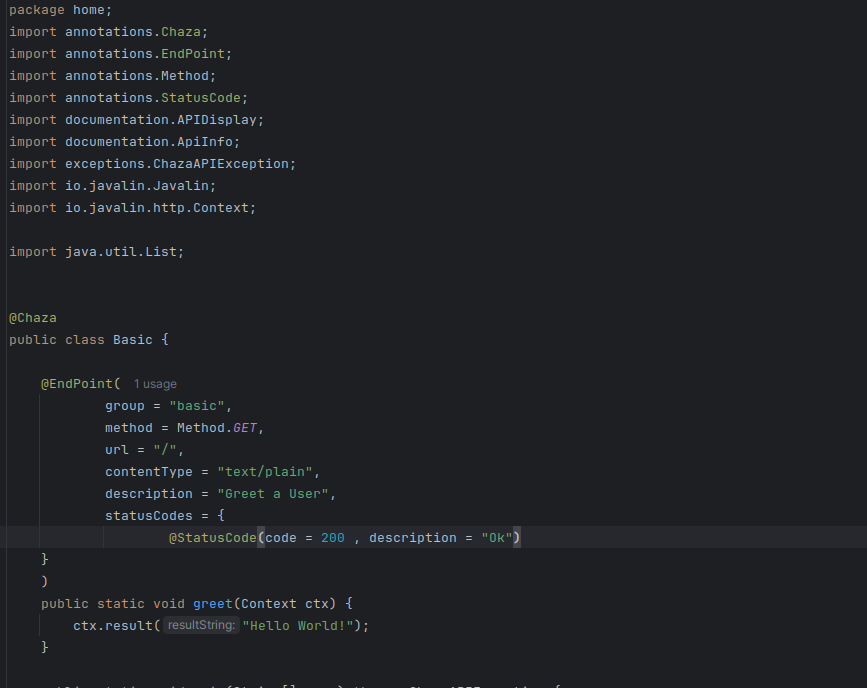Click the "Greet a User" description string
Viewport: 867px width, 688px height.
pos(276,494)
